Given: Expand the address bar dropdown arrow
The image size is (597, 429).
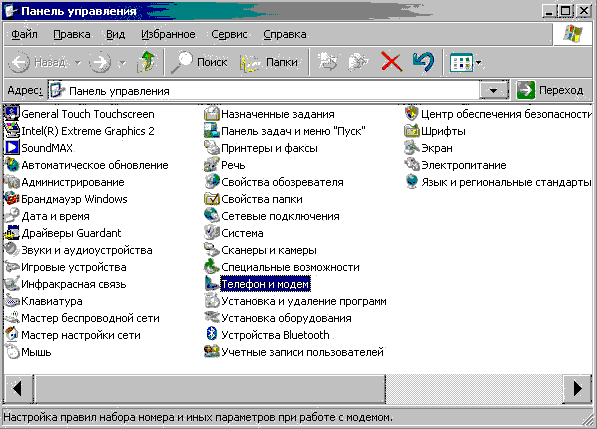Looking at the screenshot, I should tap(494, 91).
